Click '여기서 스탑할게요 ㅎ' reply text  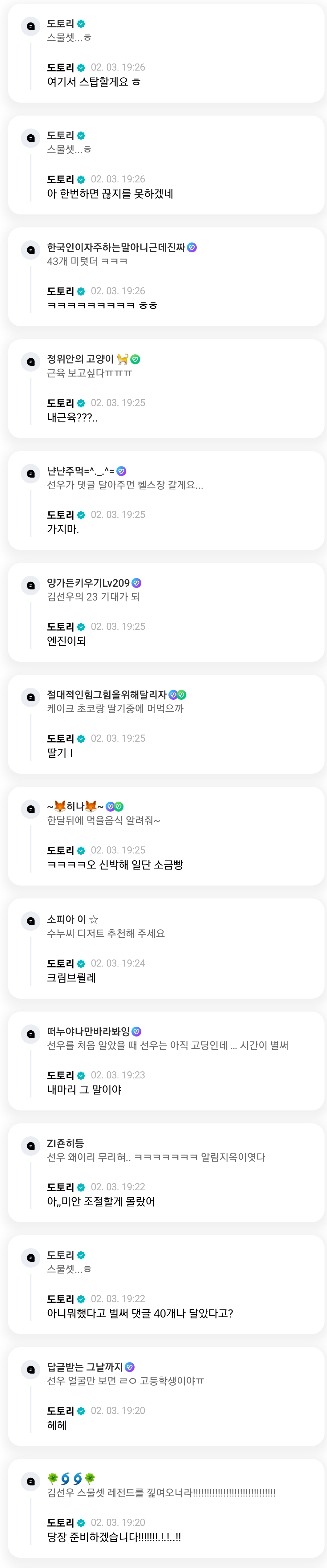pyautogui.click(x=94, y=82)
